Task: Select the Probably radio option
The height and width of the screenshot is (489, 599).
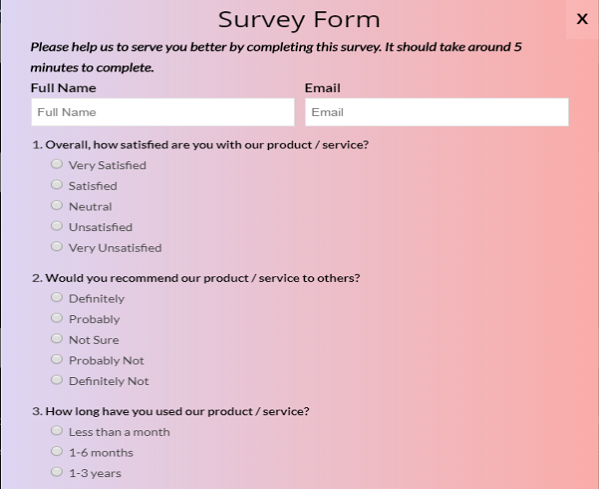Action: click(57, 318)
